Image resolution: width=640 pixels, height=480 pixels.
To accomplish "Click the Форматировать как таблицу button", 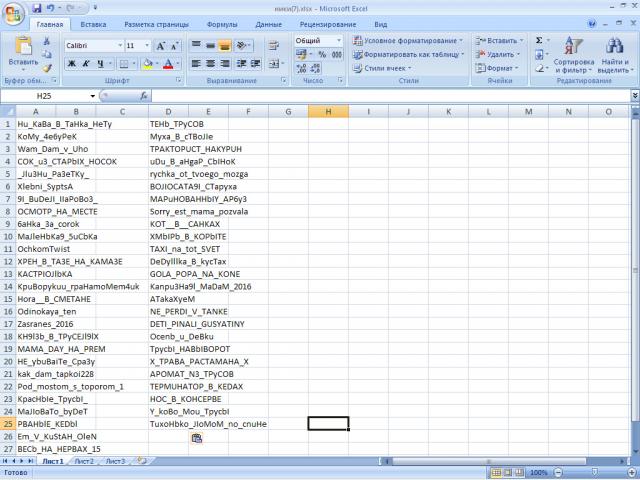I will [408, 55].
